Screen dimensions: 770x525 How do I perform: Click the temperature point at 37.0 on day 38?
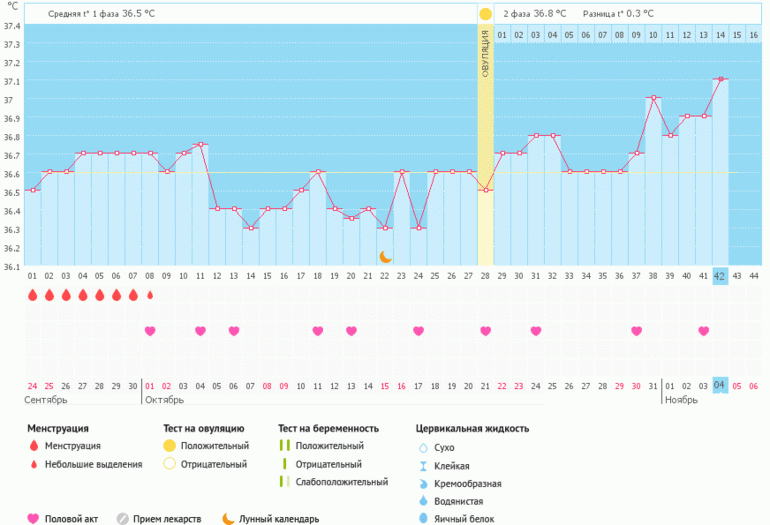coord(652,98)
